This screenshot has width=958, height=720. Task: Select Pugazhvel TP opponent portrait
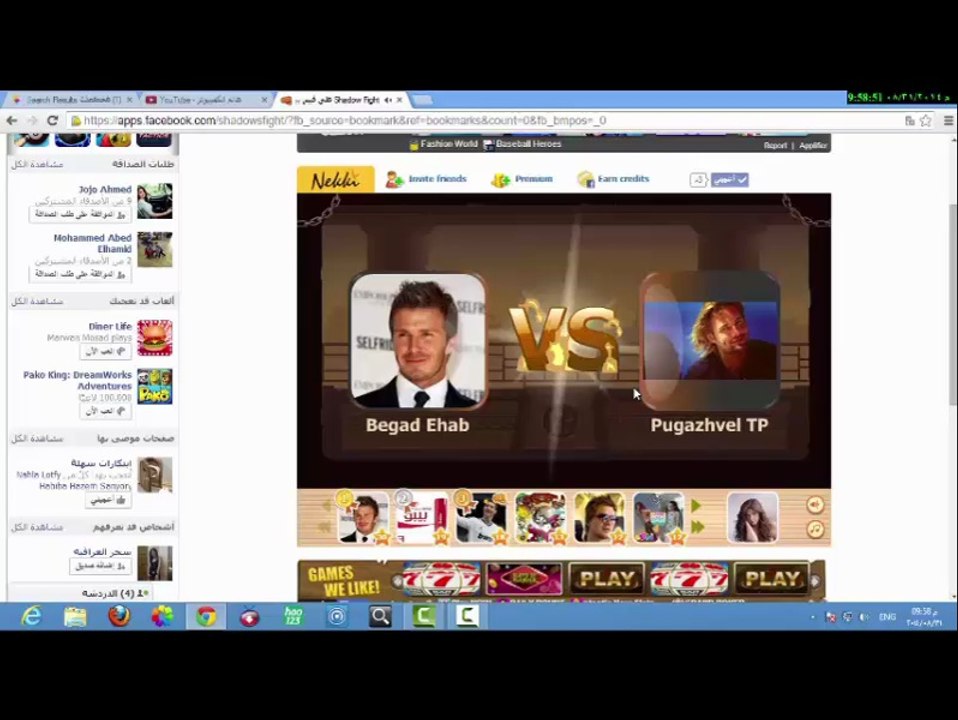coord(709,341)
